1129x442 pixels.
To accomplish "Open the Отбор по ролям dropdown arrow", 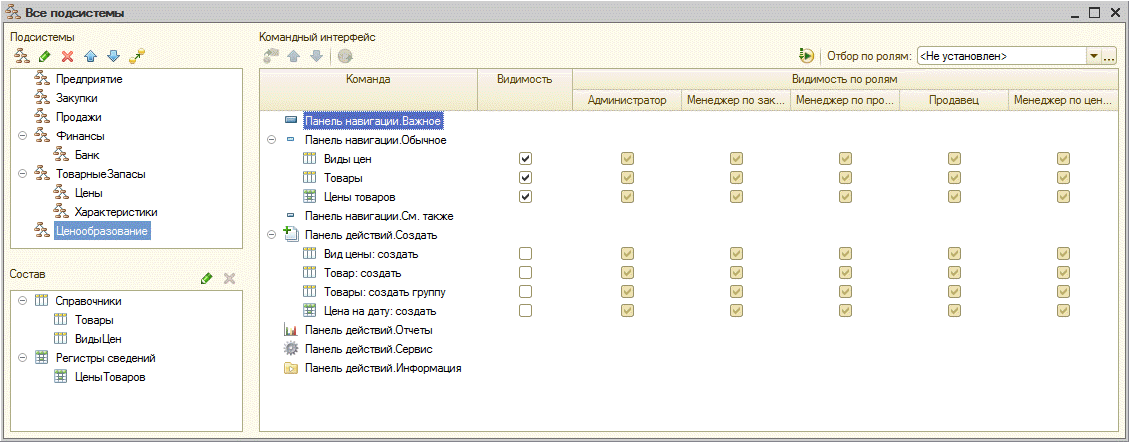I will 1094,56.
